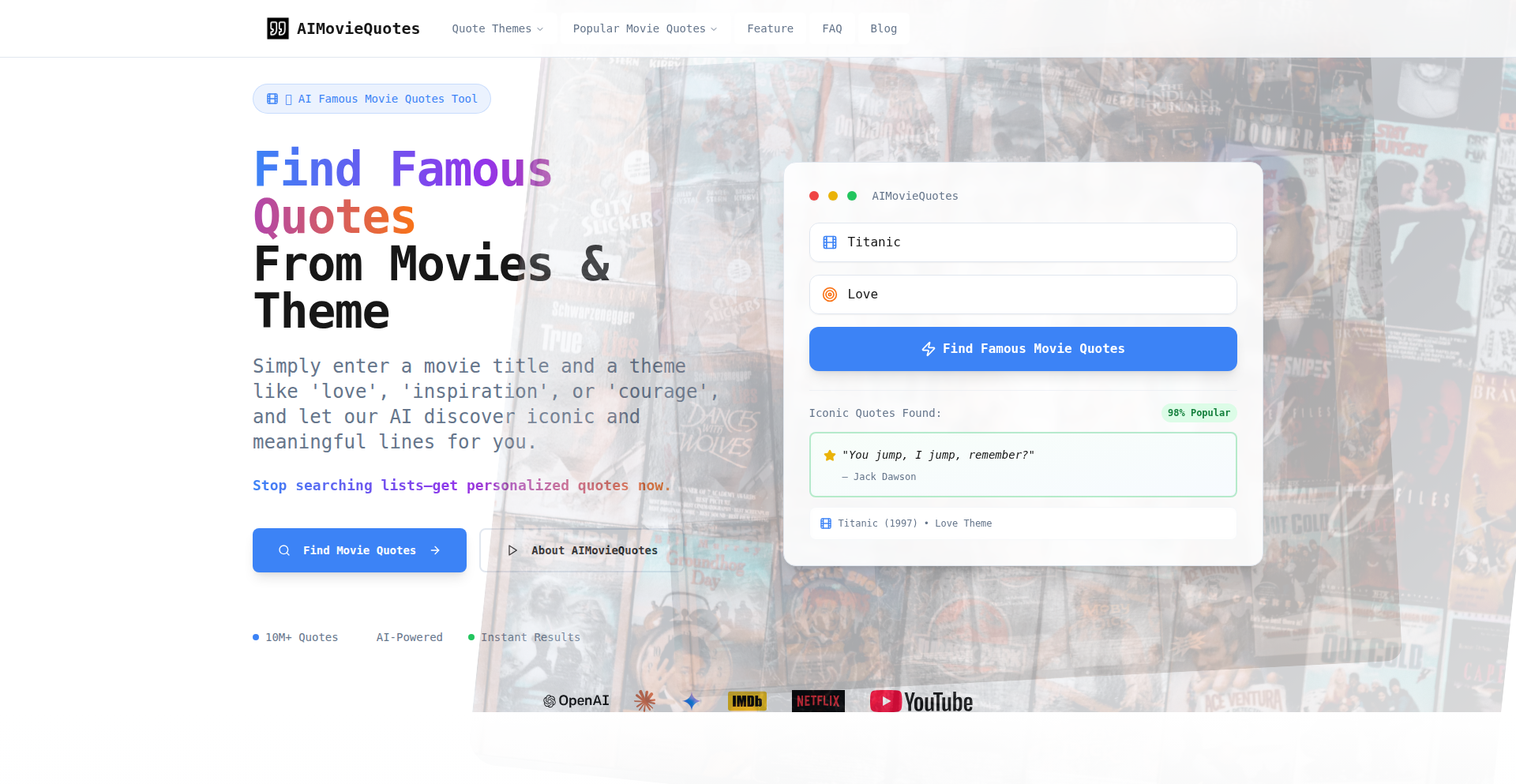Viewport: 1516px width, 784px height.
Task: Click the "Stop searching lists" gradient tagline
Action: pyautogui.click(x=462, y=486)
